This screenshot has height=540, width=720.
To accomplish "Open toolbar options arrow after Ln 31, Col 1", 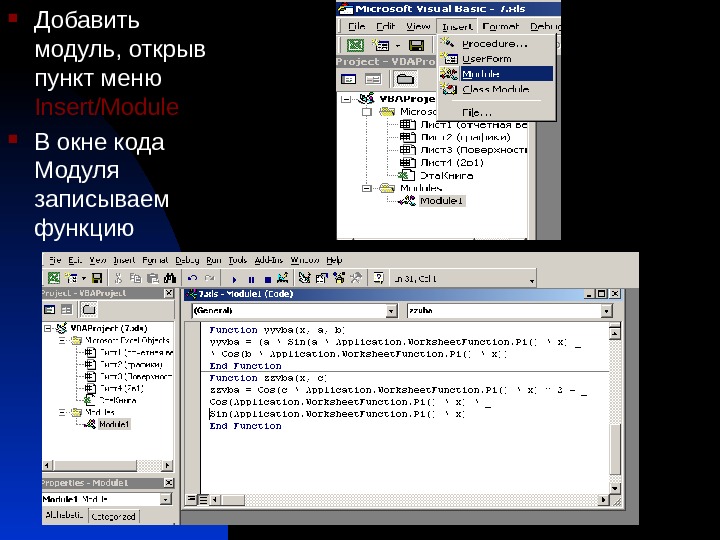I will [532, 281].
